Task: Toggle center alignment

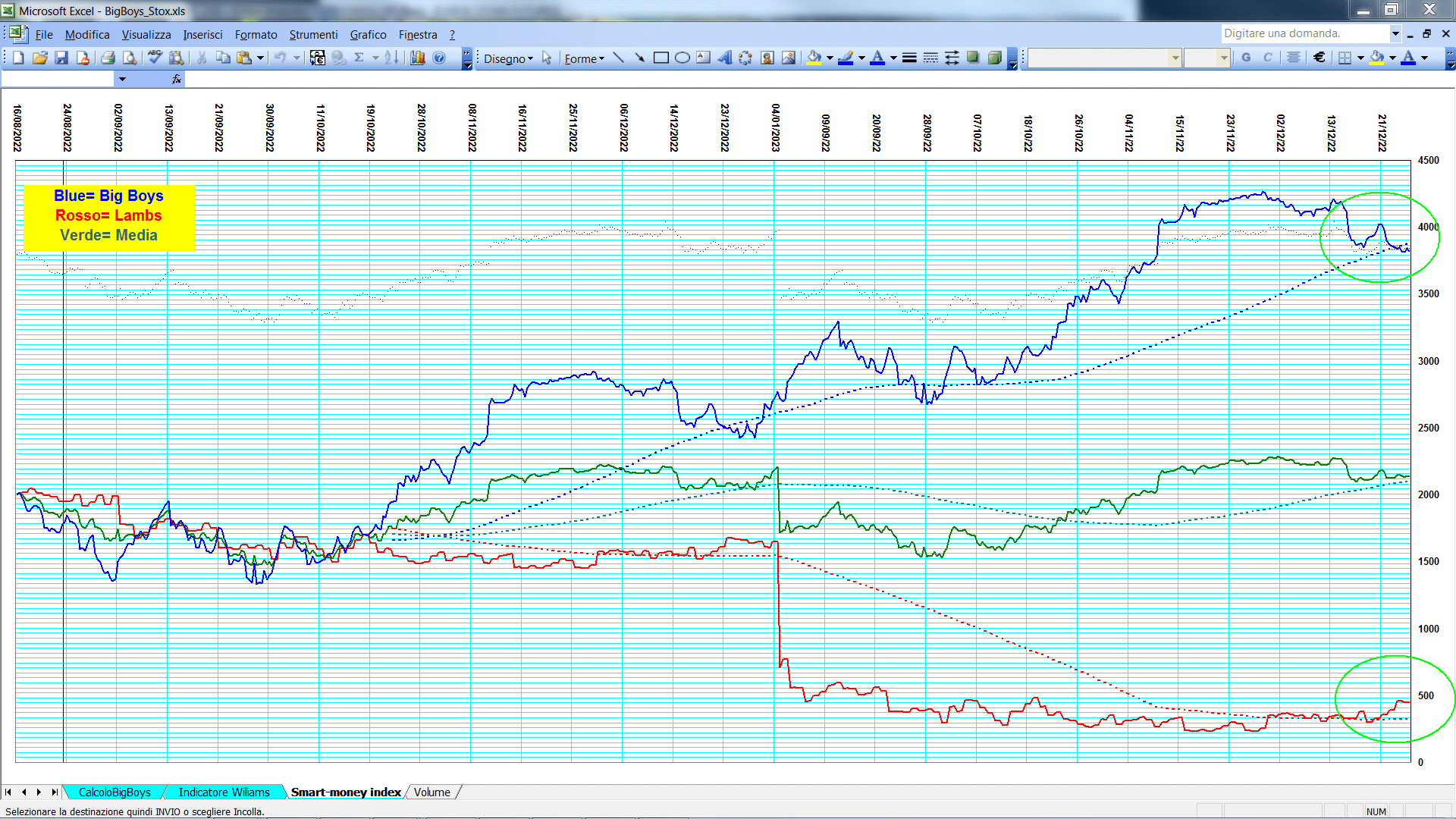Action: point(1294,58)
